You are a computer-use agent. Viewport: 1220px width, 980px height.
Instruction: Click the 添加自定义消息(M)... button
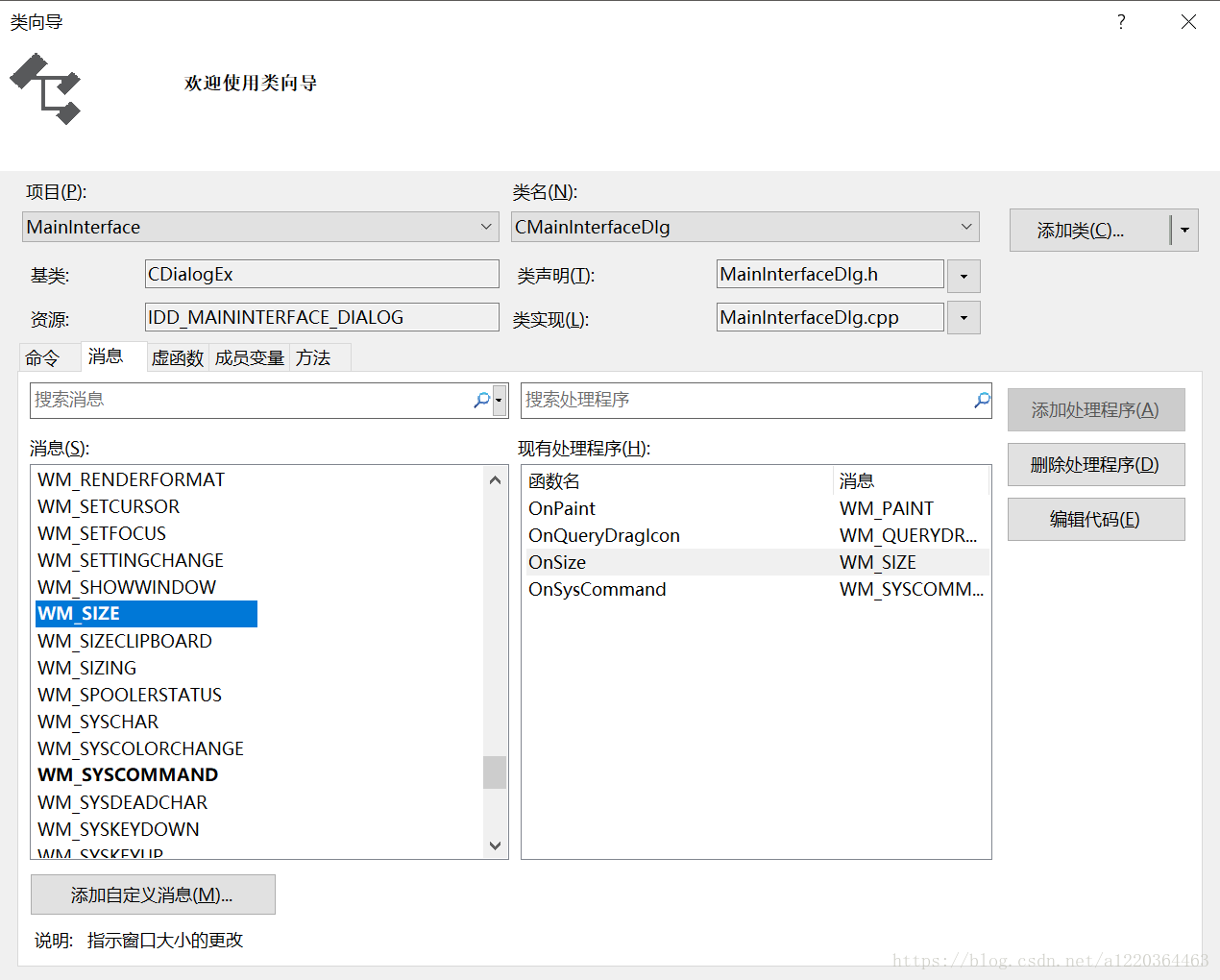[153, 895]
